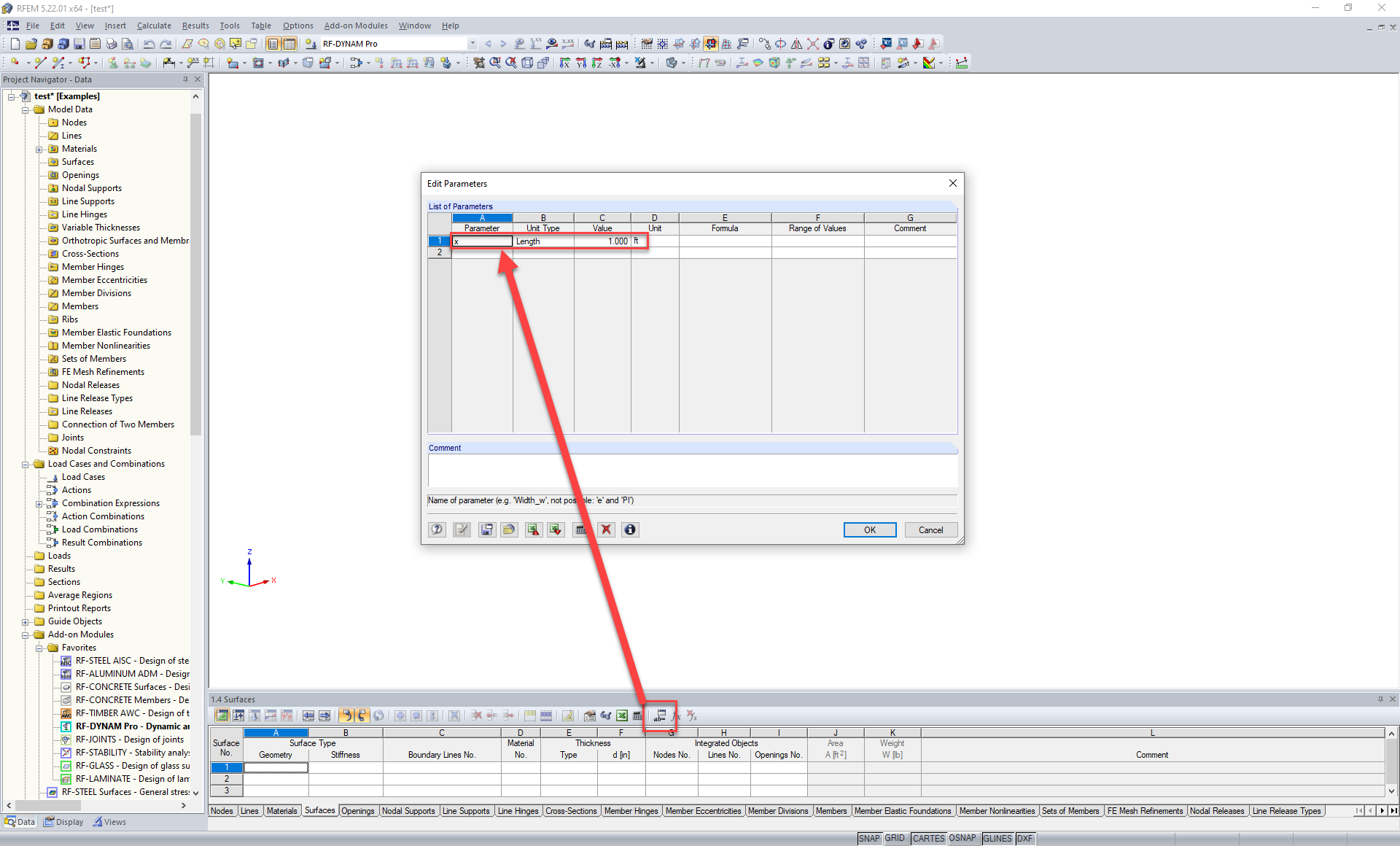
Task: Delete all parameters using the red X icon
Action: [606, 529]
